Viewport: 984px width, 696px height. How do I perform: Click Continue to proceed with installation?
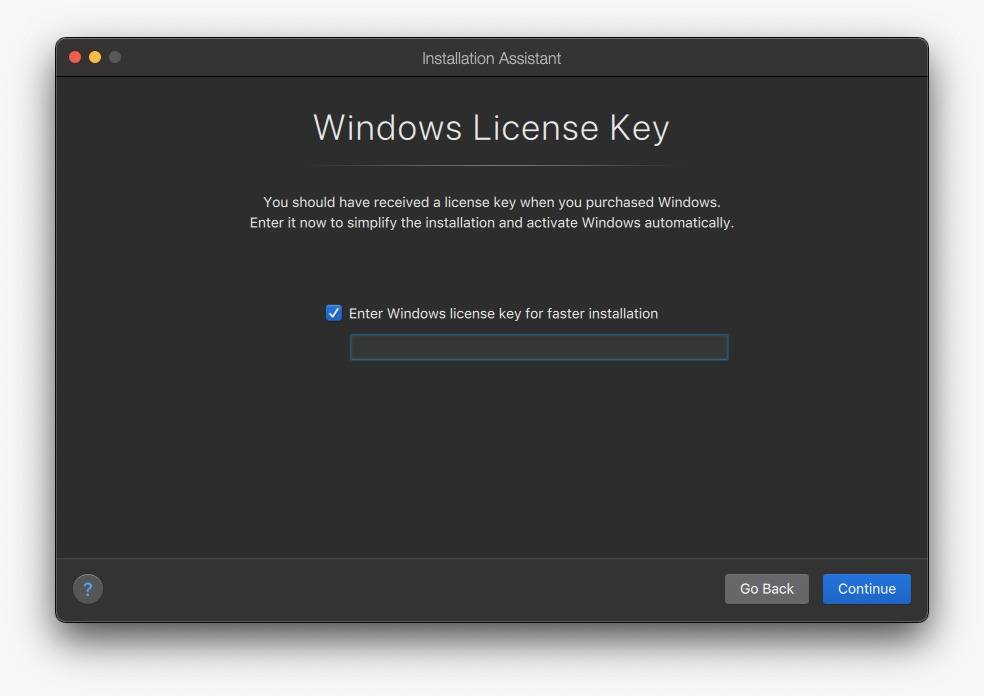click(x=867, y=589)
